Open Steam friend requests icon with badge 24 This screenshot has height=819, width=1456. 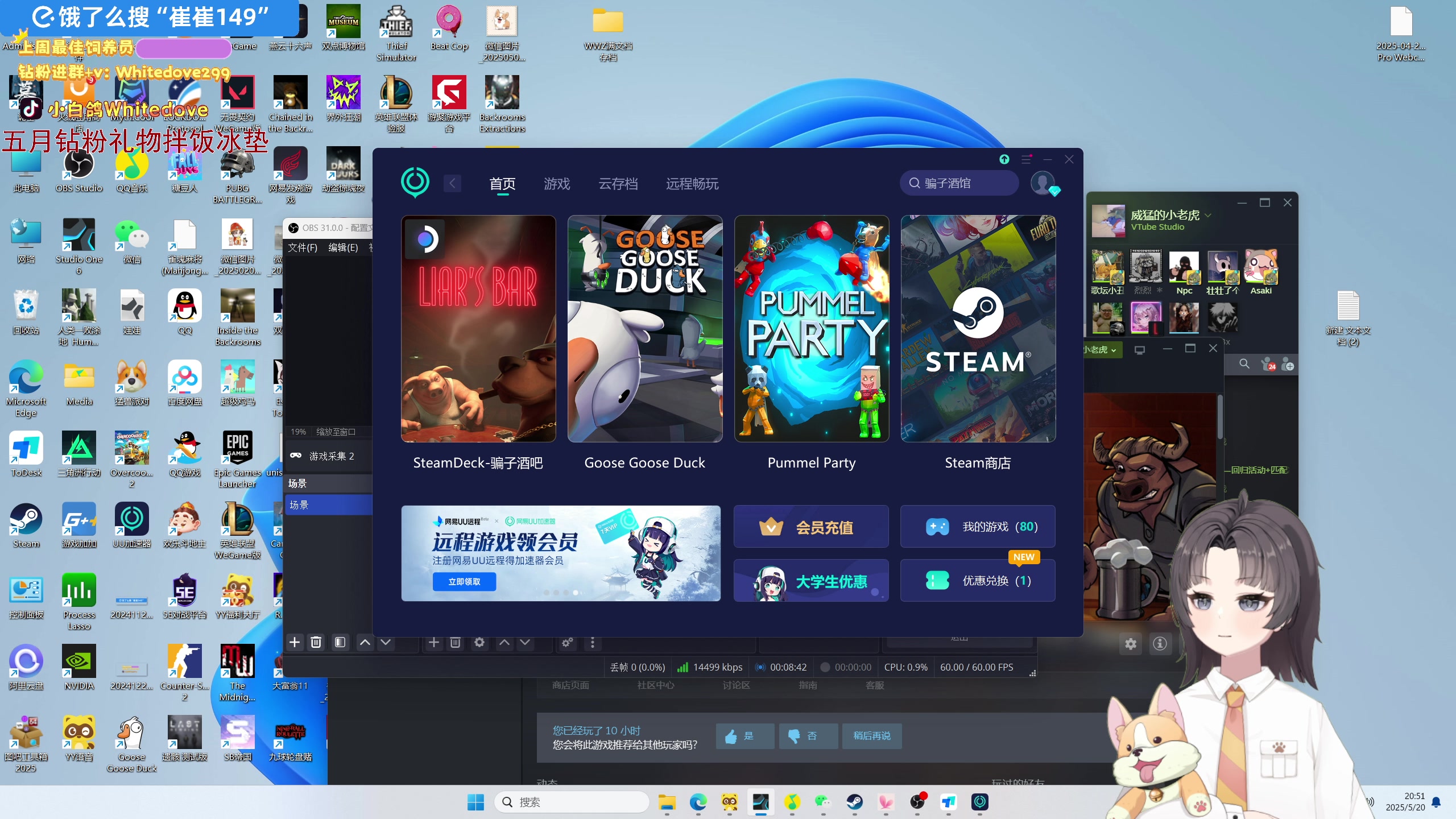[x=1268, y=365]
